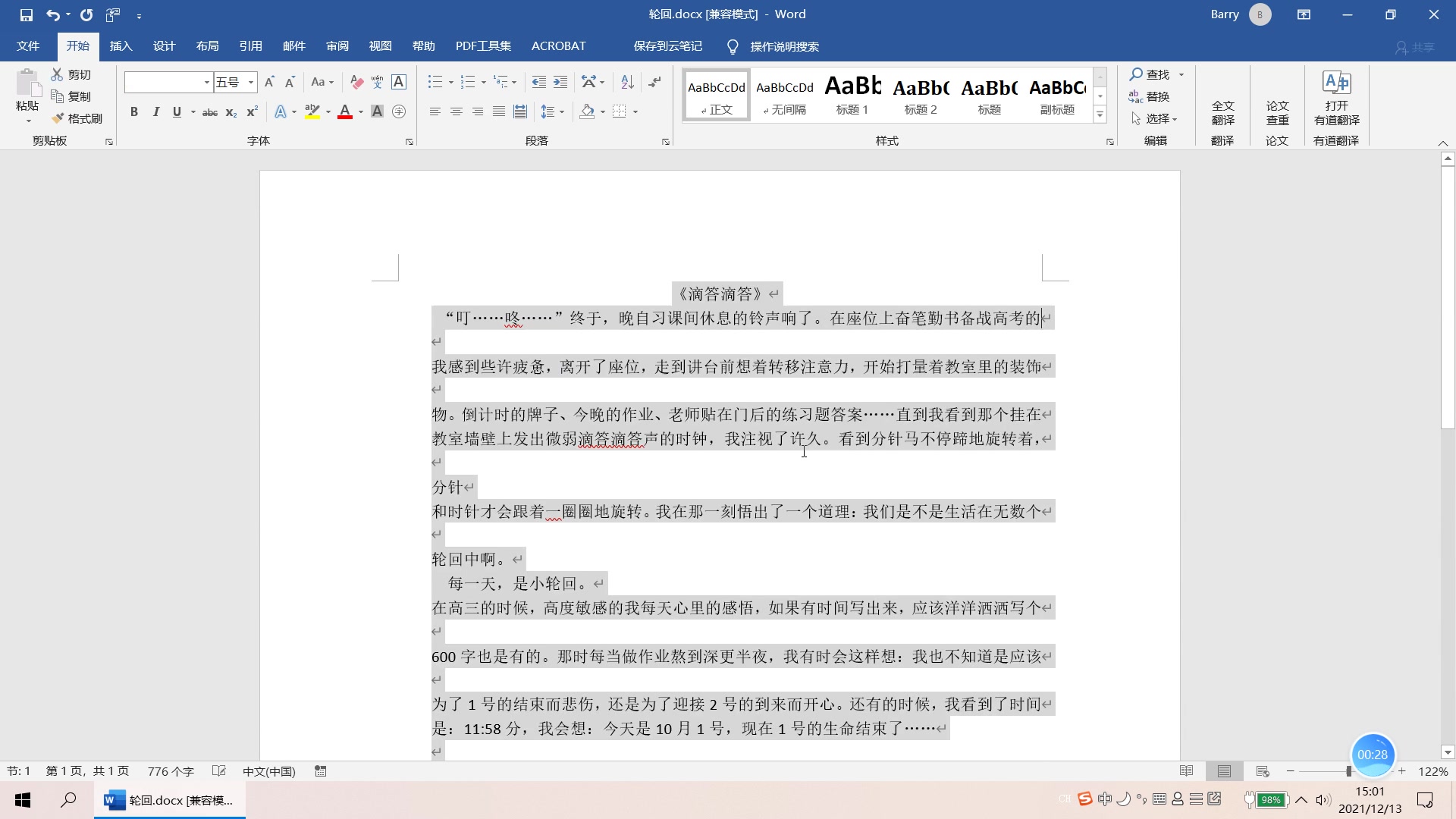Switch to the ACROBAT tab
This screenshot has height=819, width=1456.
[558, 46]
